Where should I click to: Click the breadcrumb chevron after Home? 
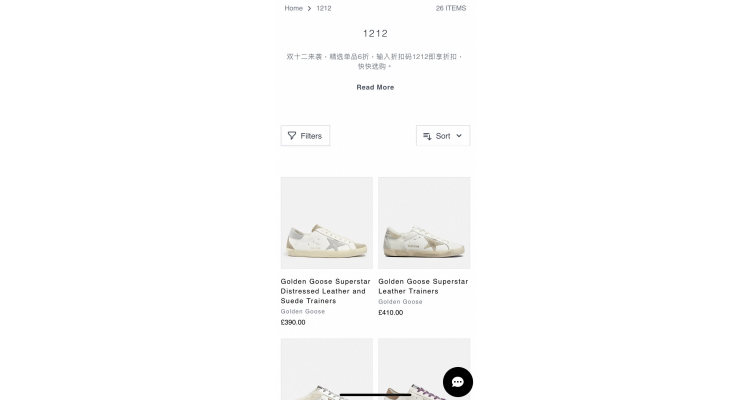(x=309, y=9)
